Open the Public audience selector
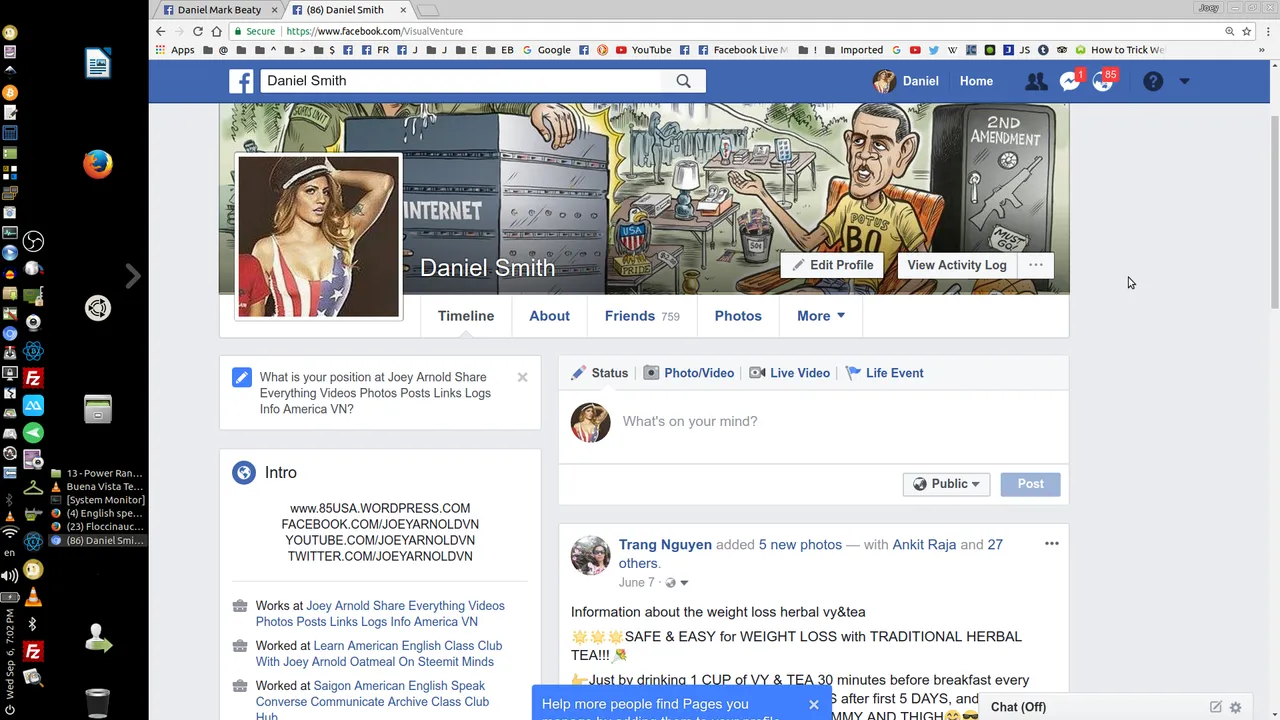Image resolution: width=1280 pixels, height=720 pixels. [946, 484]
